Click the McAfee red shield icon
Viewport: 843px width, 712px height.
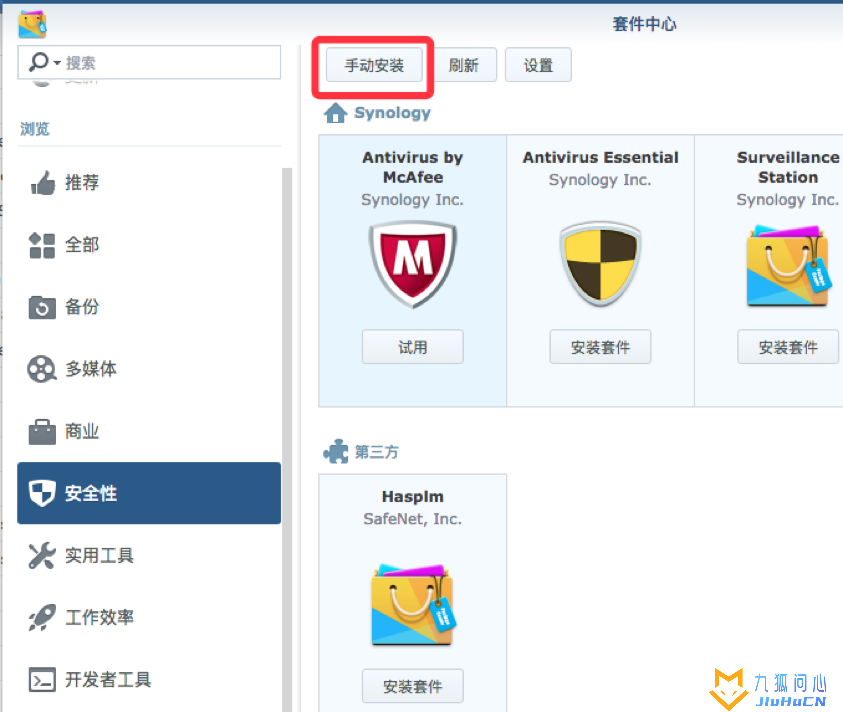tap(413, 264)
